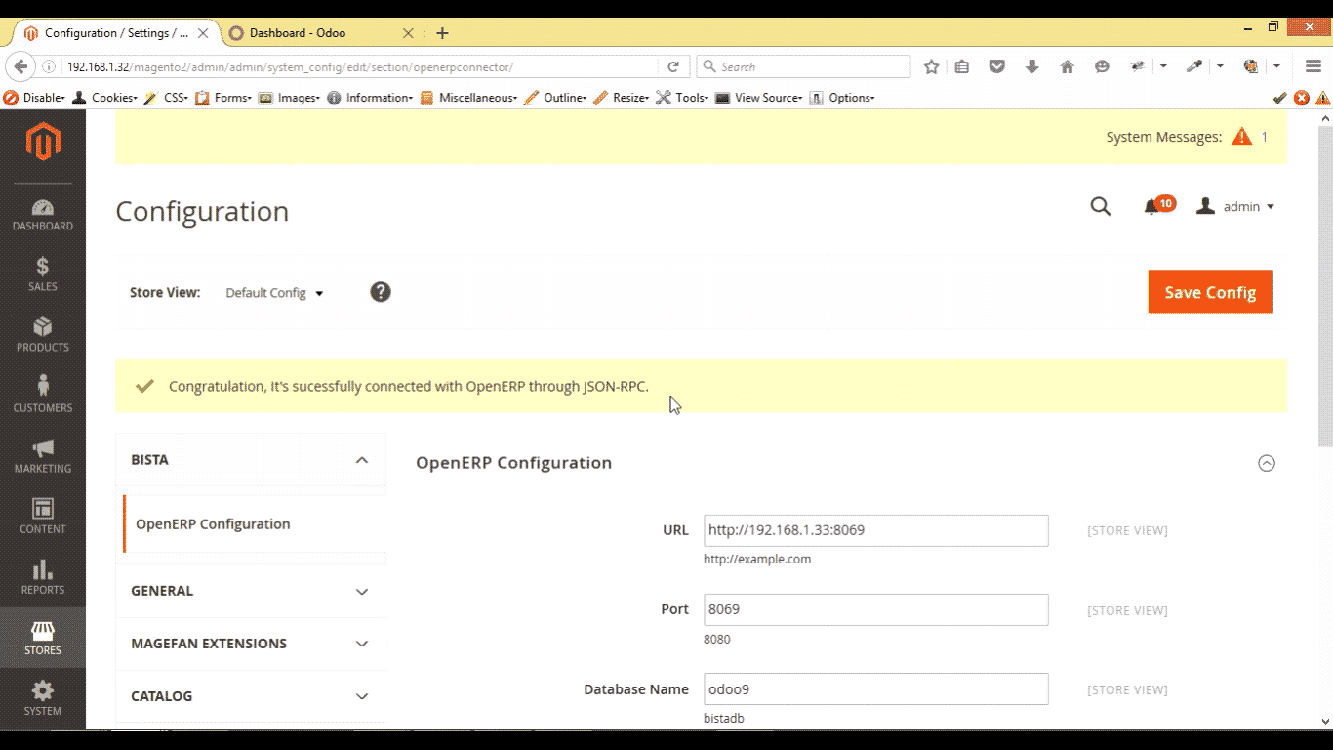Screen dimensions: 1333x750
Task: Open the Sales sidebar menu
Action: point(43,274)
